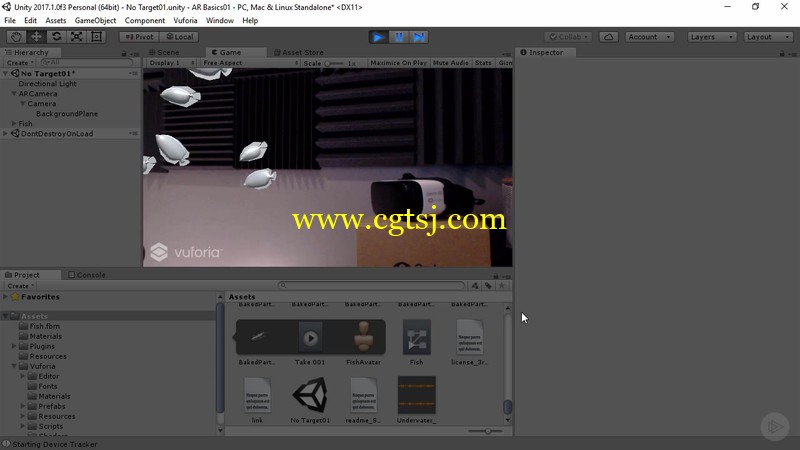Collapse the Vuforia folder
Viewport: 800px width, 450px height.
(x=14, y=366)
